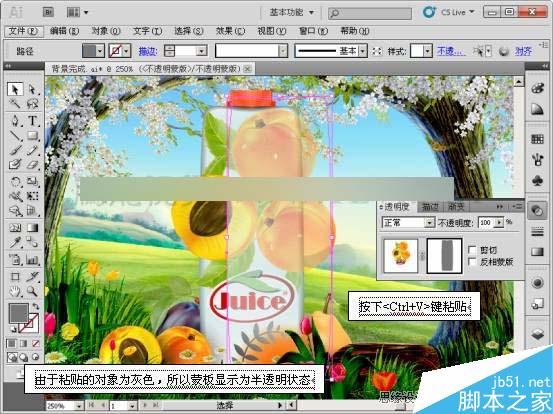Enable the 反相蒙版 (Invert Mask) checkbox
This screenshot has width=553, height=414.
pyautogui.click(x=472, y=261)
